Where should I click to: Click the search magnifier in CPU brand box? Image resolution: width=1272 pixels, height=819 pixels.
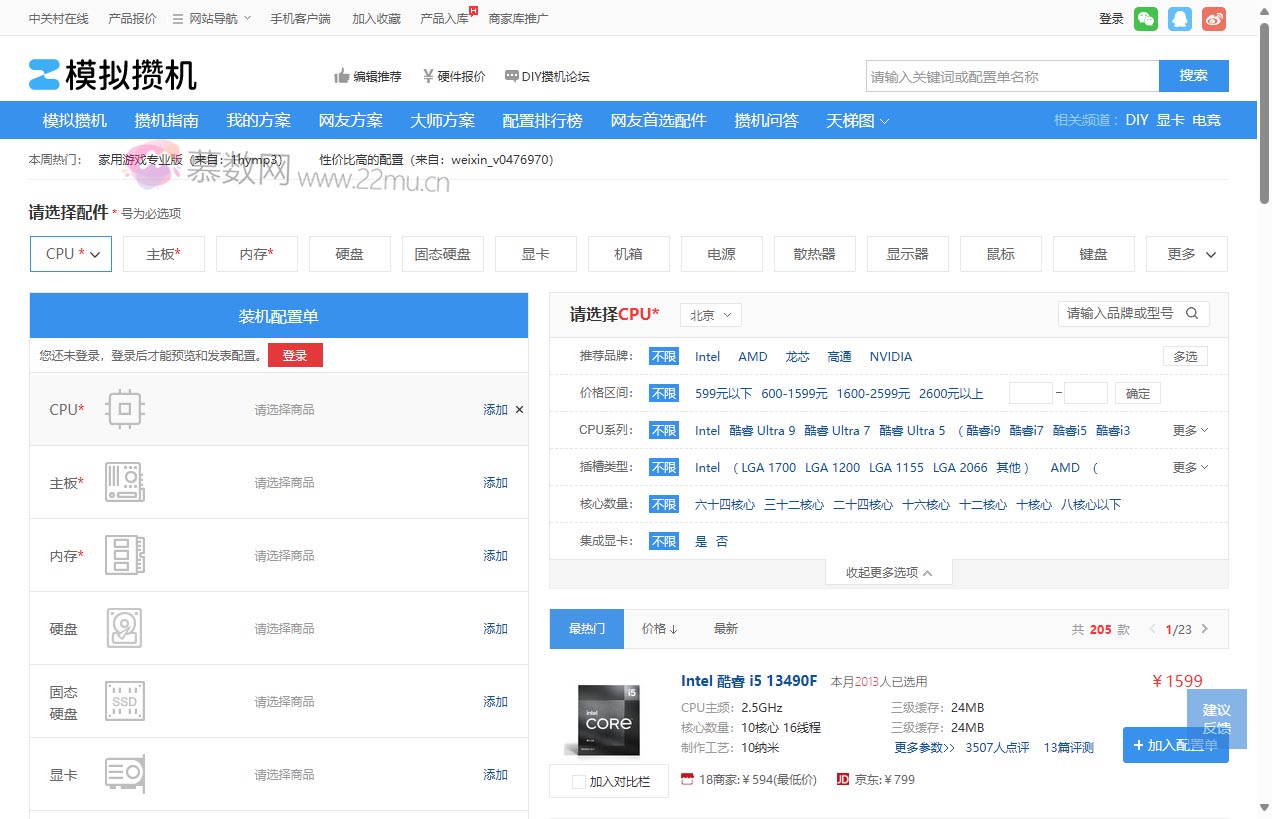point(1192,313)
